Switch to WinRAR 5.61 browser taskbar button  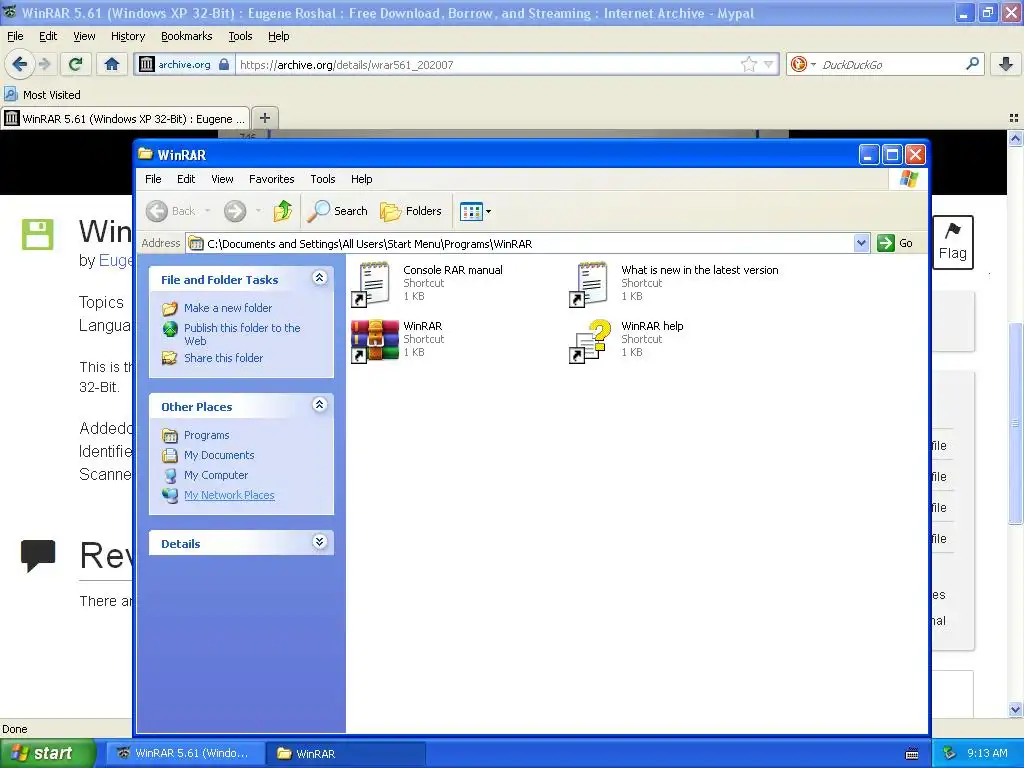(x=185, y=753)
